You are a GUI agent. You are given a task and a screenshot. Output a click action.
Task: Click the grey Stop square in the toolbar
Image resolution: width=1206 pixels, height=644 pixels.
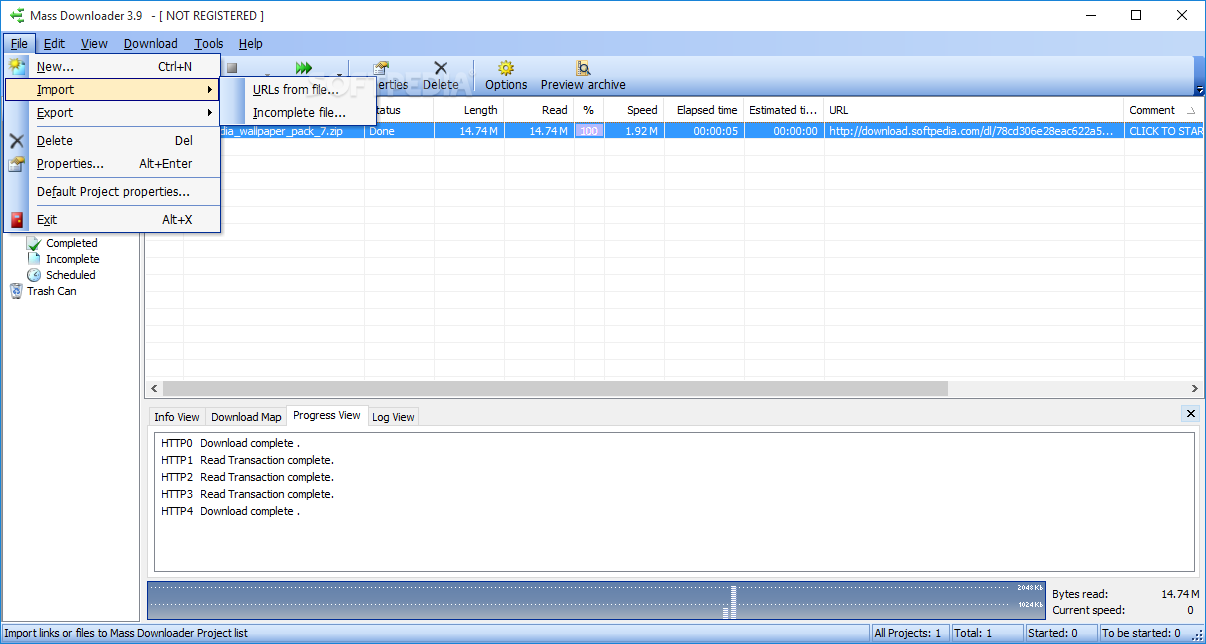coord(232,68)
